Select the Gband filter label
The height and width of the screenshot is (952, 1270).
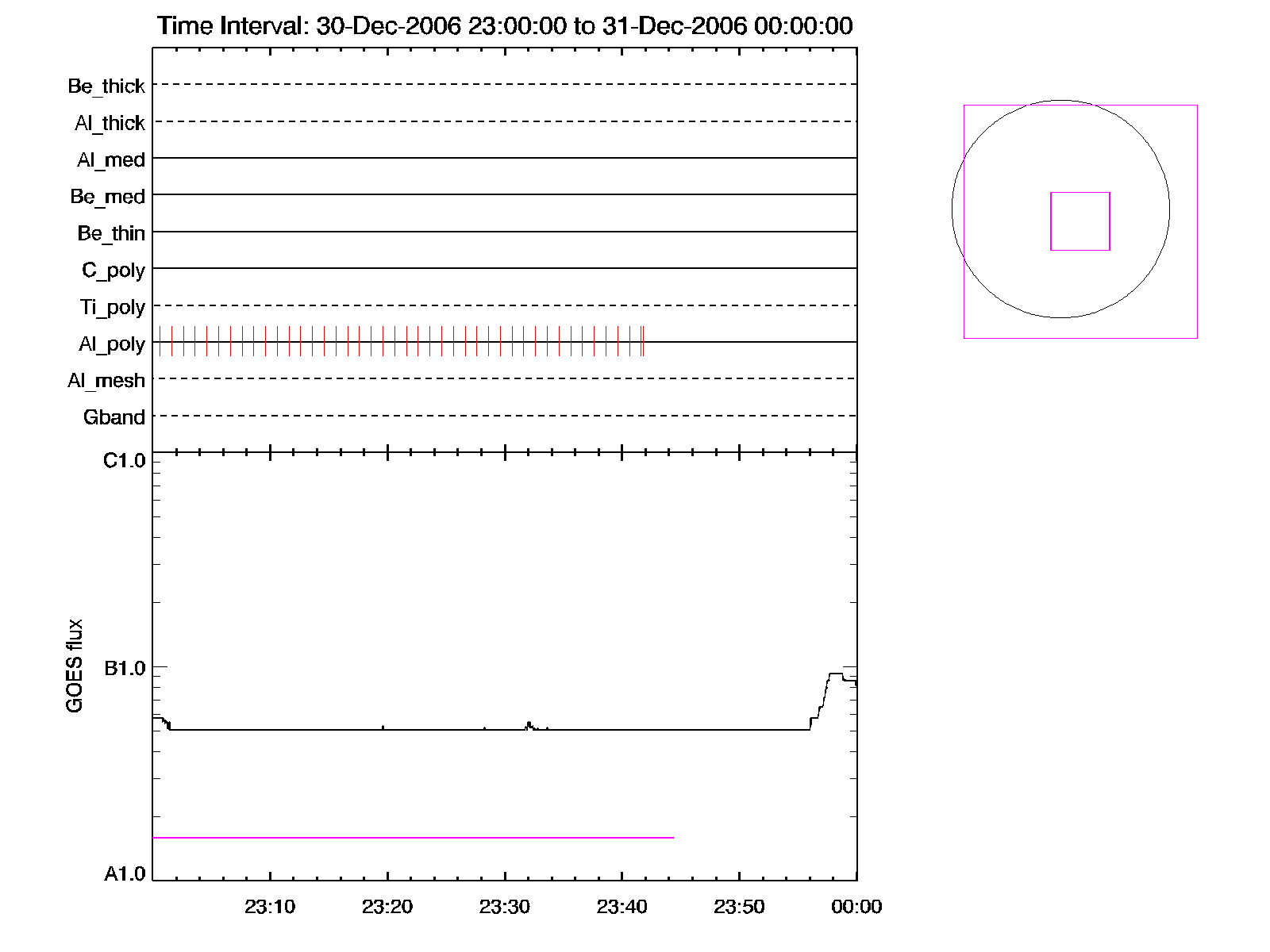[x=114, y=417]
